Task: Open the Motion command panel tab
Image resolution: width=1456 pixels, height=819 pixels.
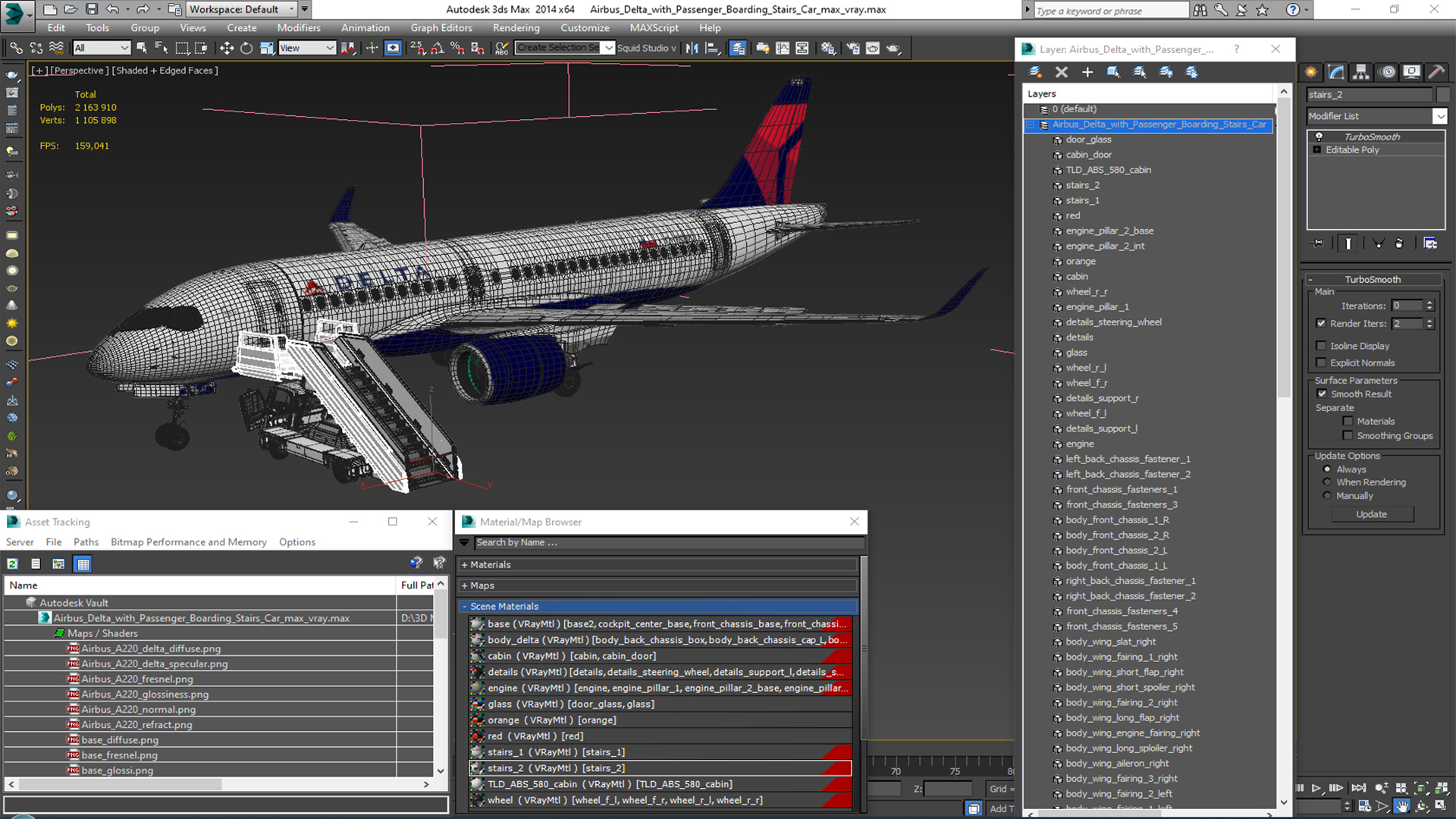Action: (1387, 72)
